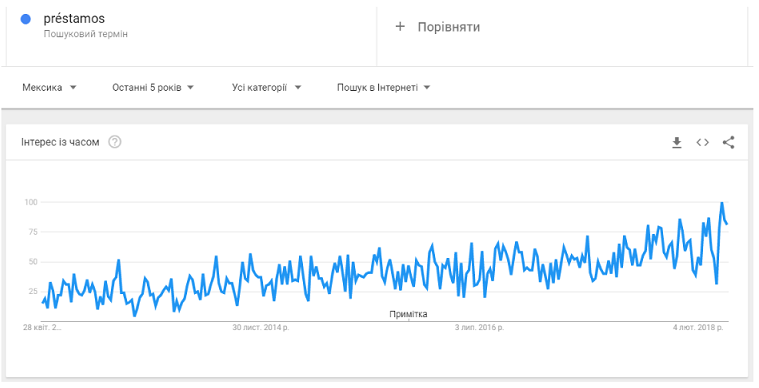Screen dimensions: 759x388
Task: Click the dropdown arrow next to Мексика
Action: (73, 88)
